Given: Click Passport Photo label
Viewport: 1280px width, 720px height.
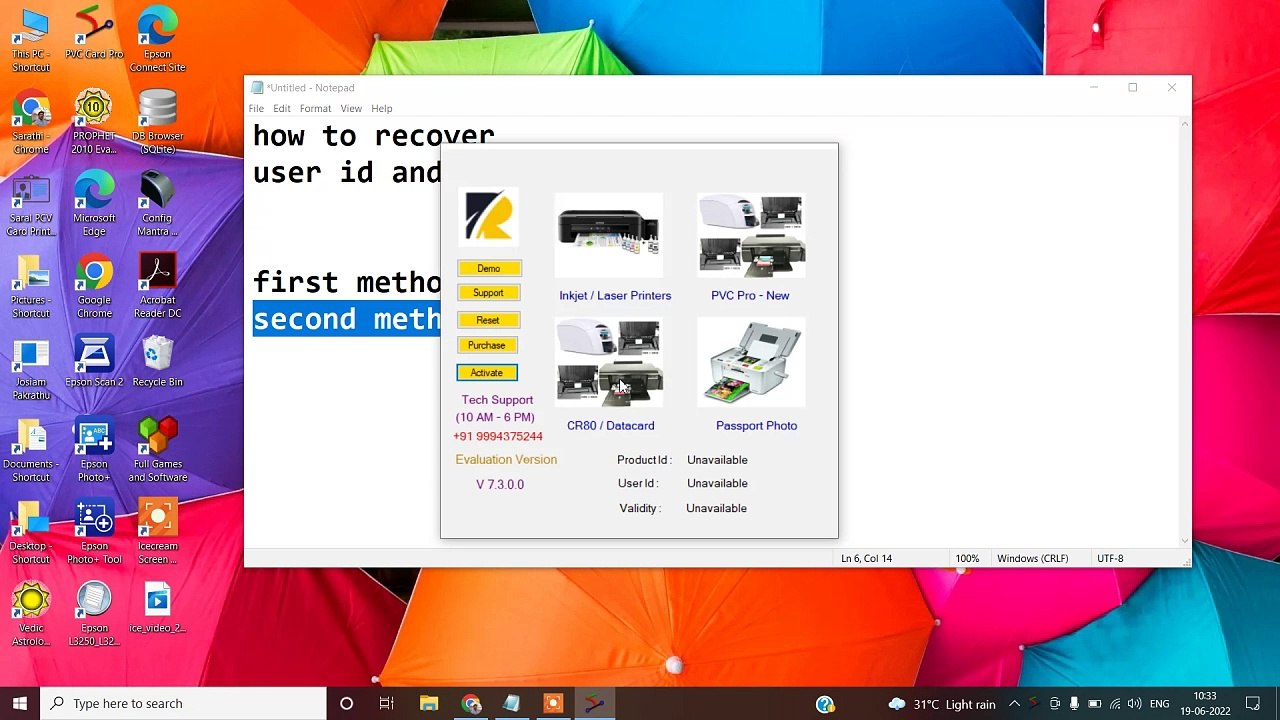Looking at the screenshot, I should pyautogui.click(x=756, y=426).
